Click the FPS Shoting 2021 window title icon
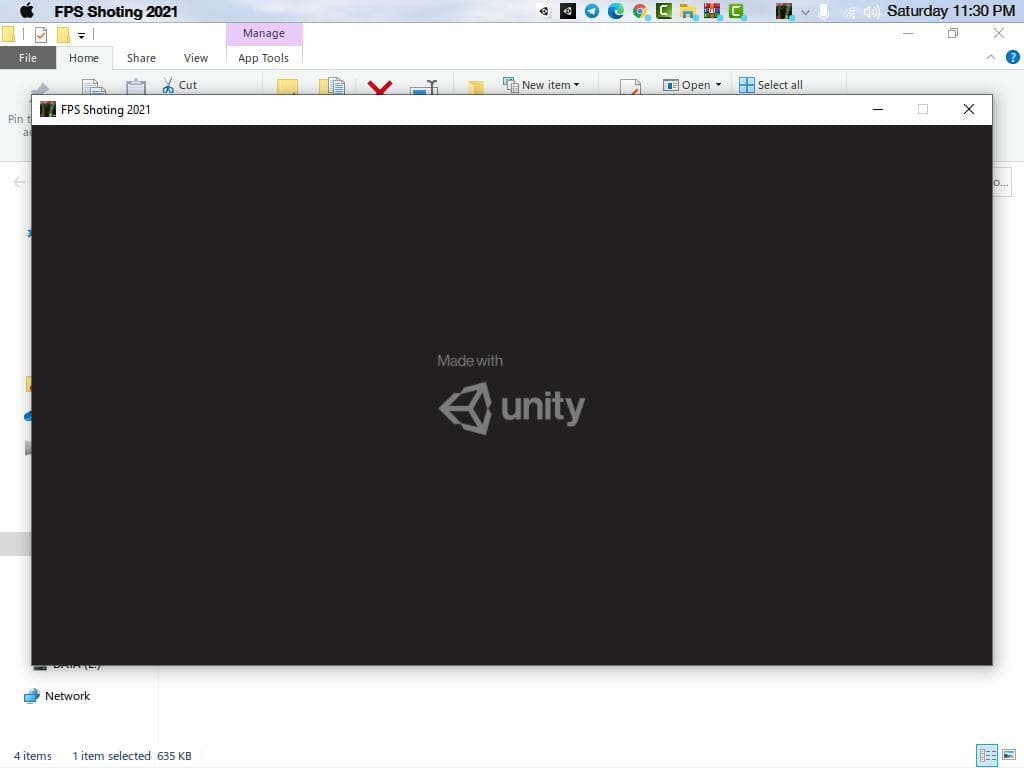The image size is (1024, 768). point(48,109)
